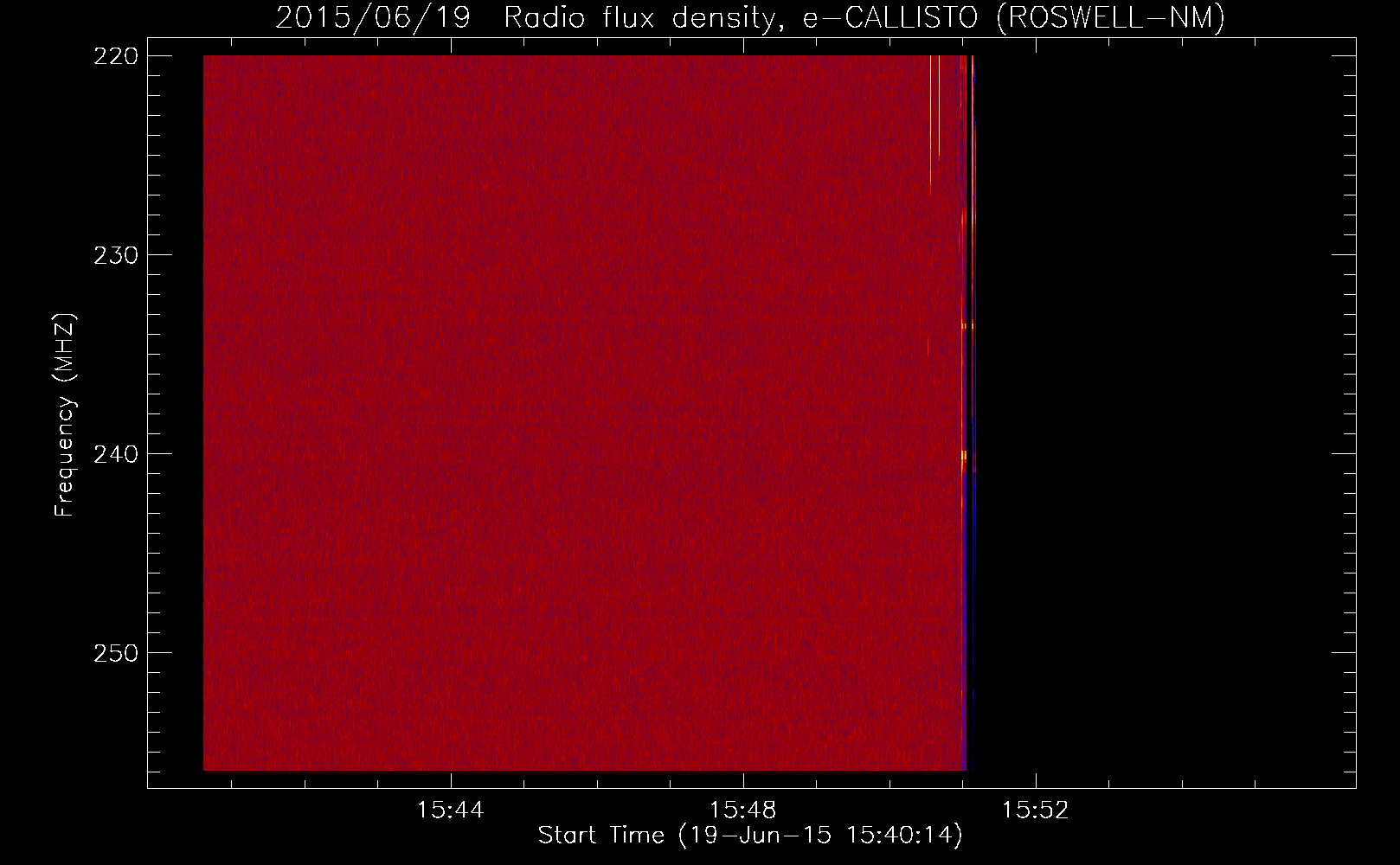Click the 240 frequency tick label
Screen dimensions: 1400x865
tap(116, 454)
